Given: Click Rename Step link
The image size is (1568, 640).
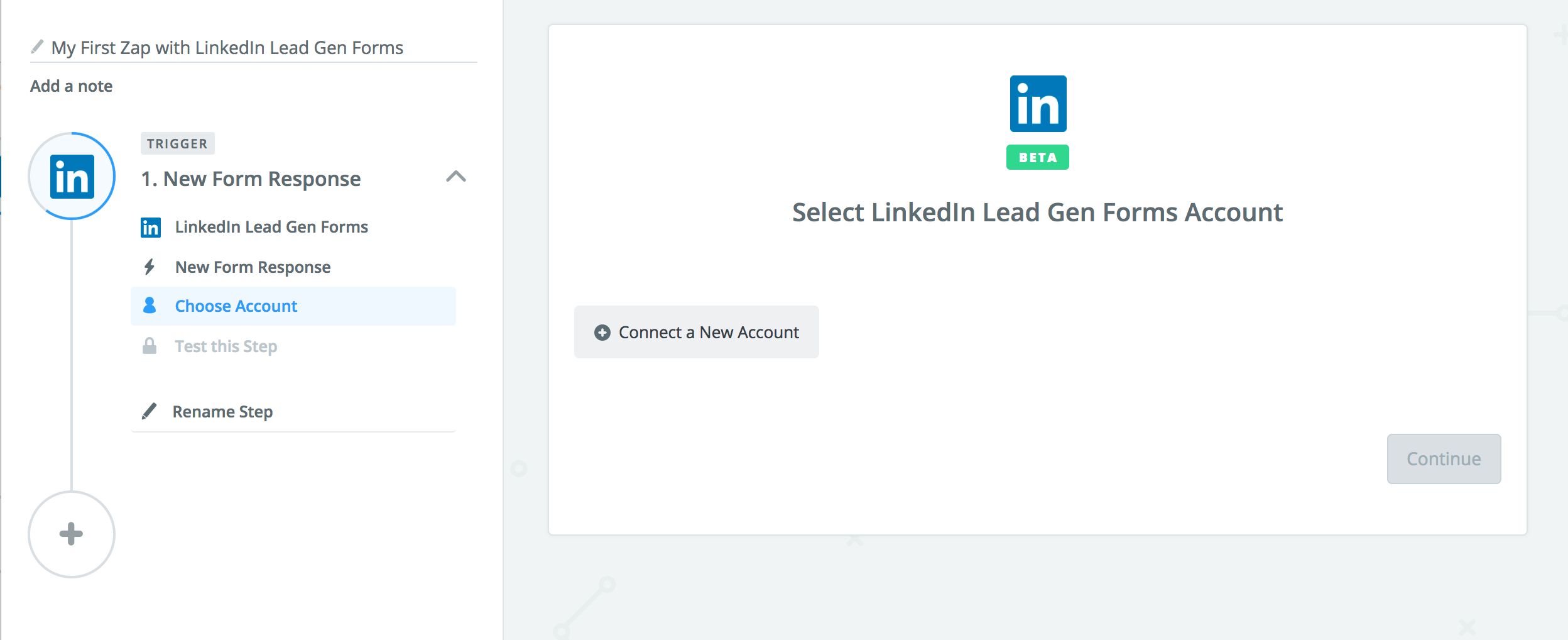Looking at the screenshot, I should 222,412.
